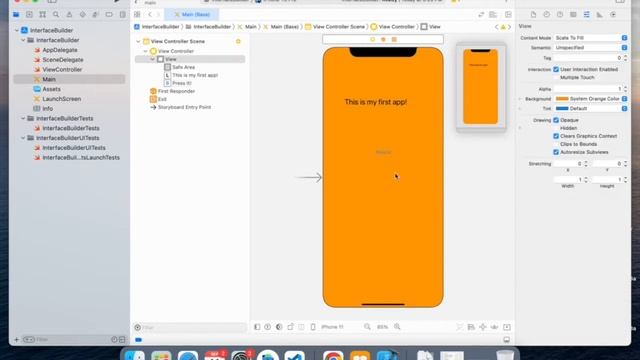Viewport: 640px width, 360px height.
Task: Select 'This is my first app!' label on canvas
Action: [376, 102]
